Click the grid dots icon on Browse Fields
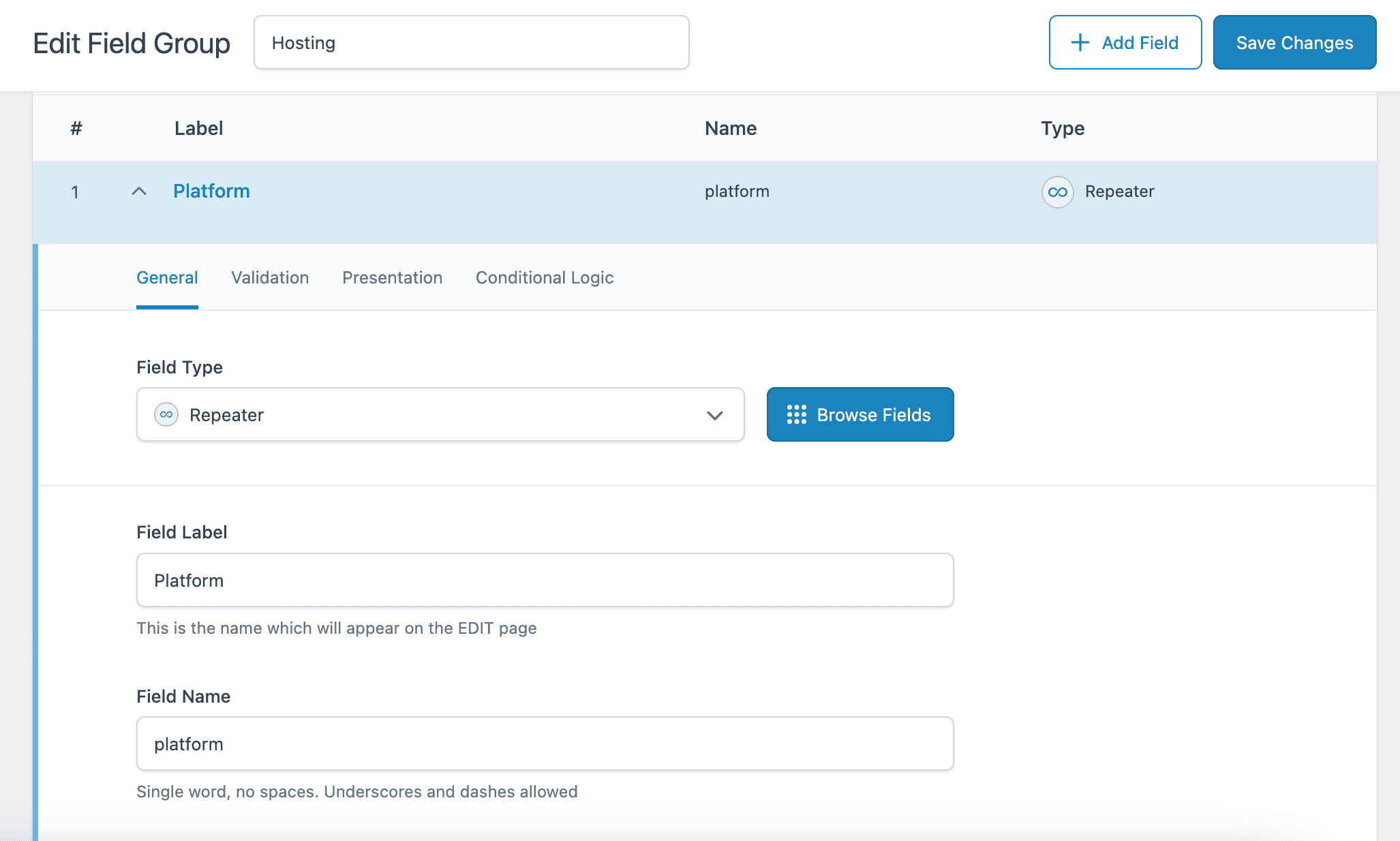Viewport: 1400px width, 841px height. tap(796, 414)
